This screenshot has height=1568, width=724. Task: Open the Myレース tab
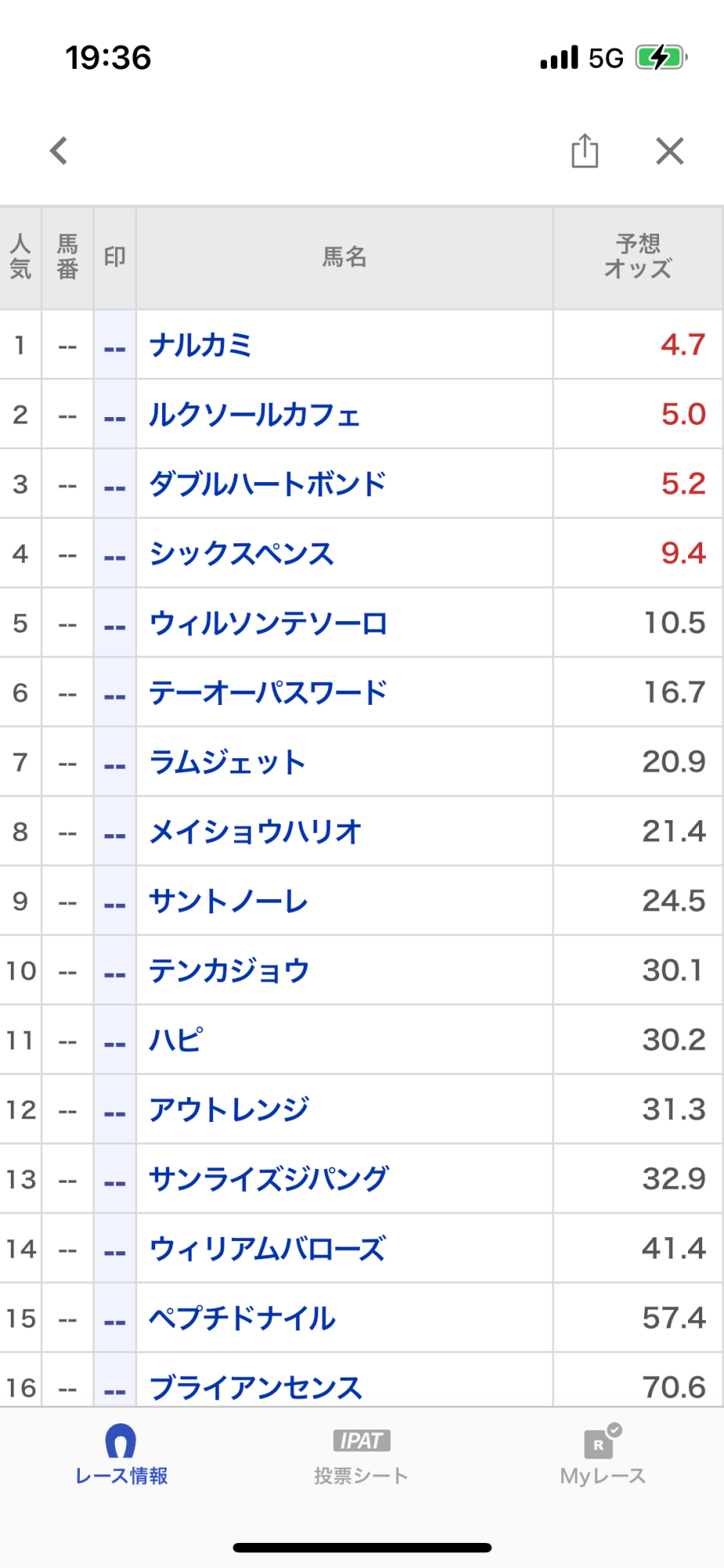[603, 1457]
